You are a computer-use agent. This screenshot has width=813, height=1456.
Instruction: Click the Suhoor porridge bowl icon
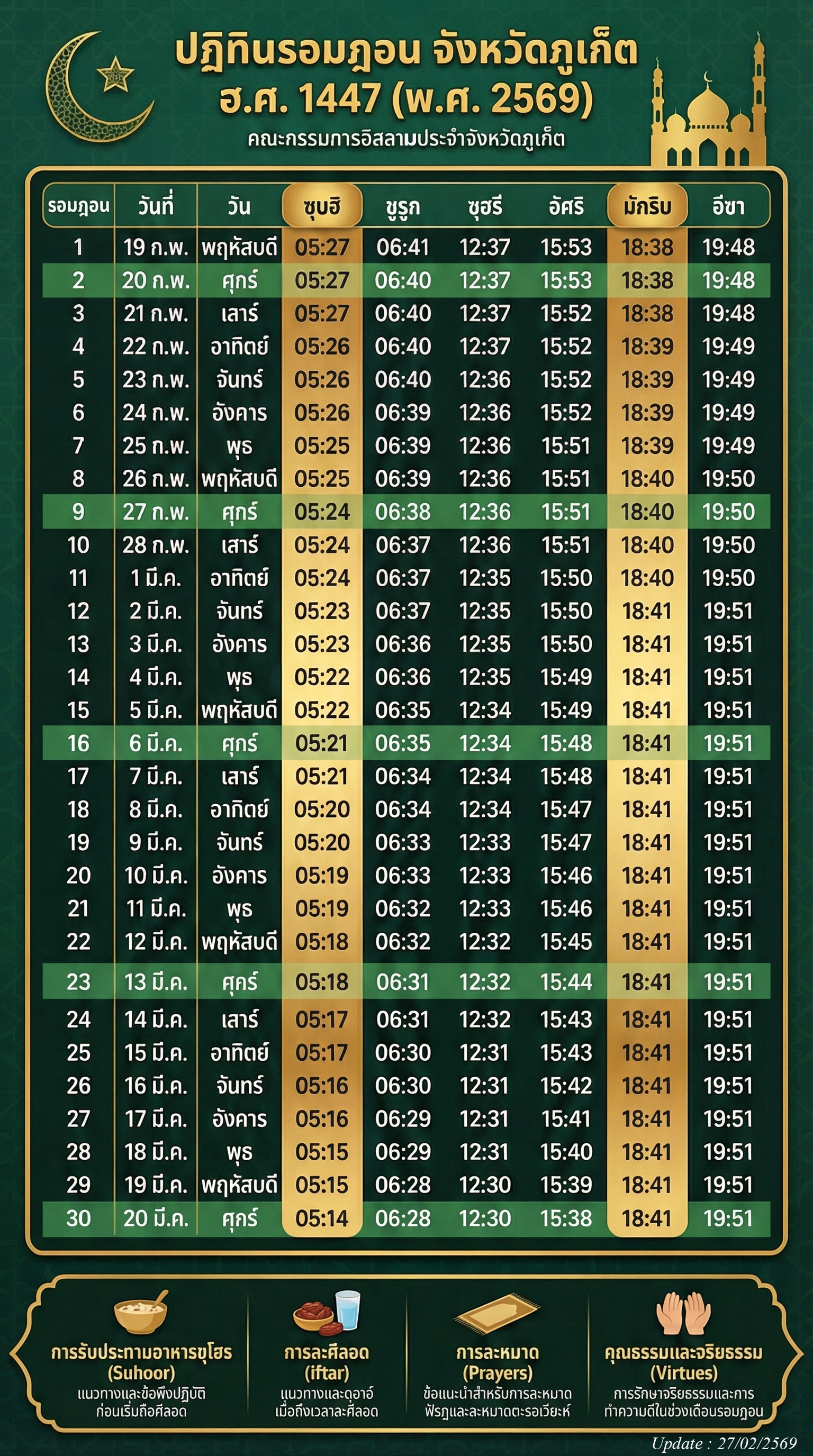(141, 1313)
